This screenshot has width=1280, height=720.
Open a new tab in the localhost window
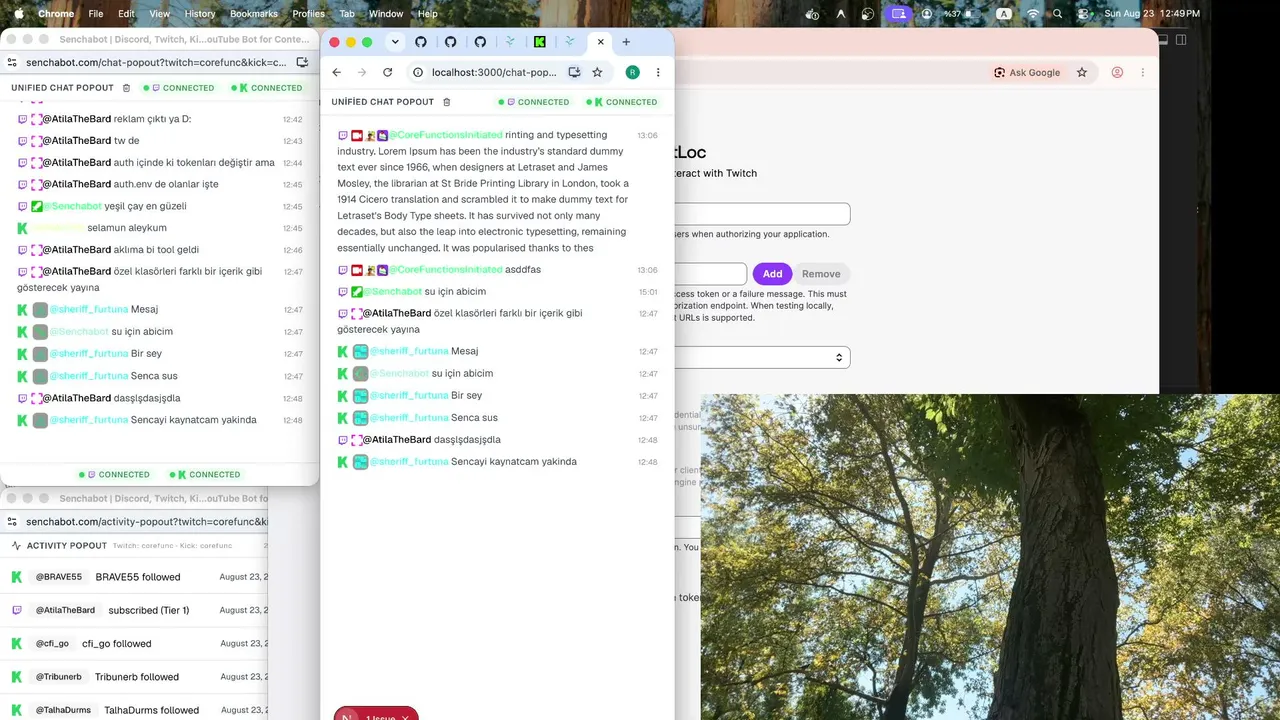coord(626,42)
